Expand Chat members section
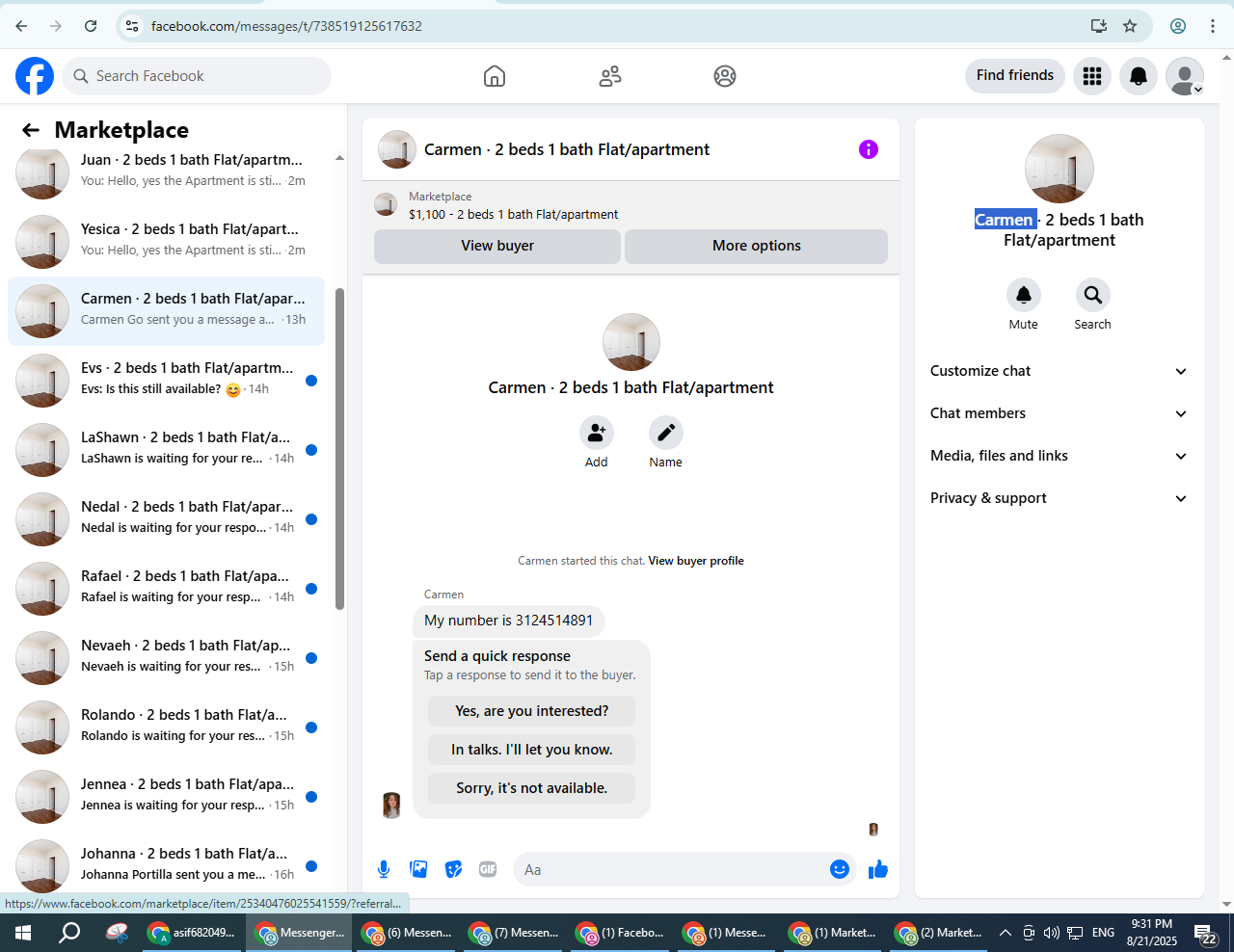Viewport: 1234px width, 952px height. pos(1059,413)
